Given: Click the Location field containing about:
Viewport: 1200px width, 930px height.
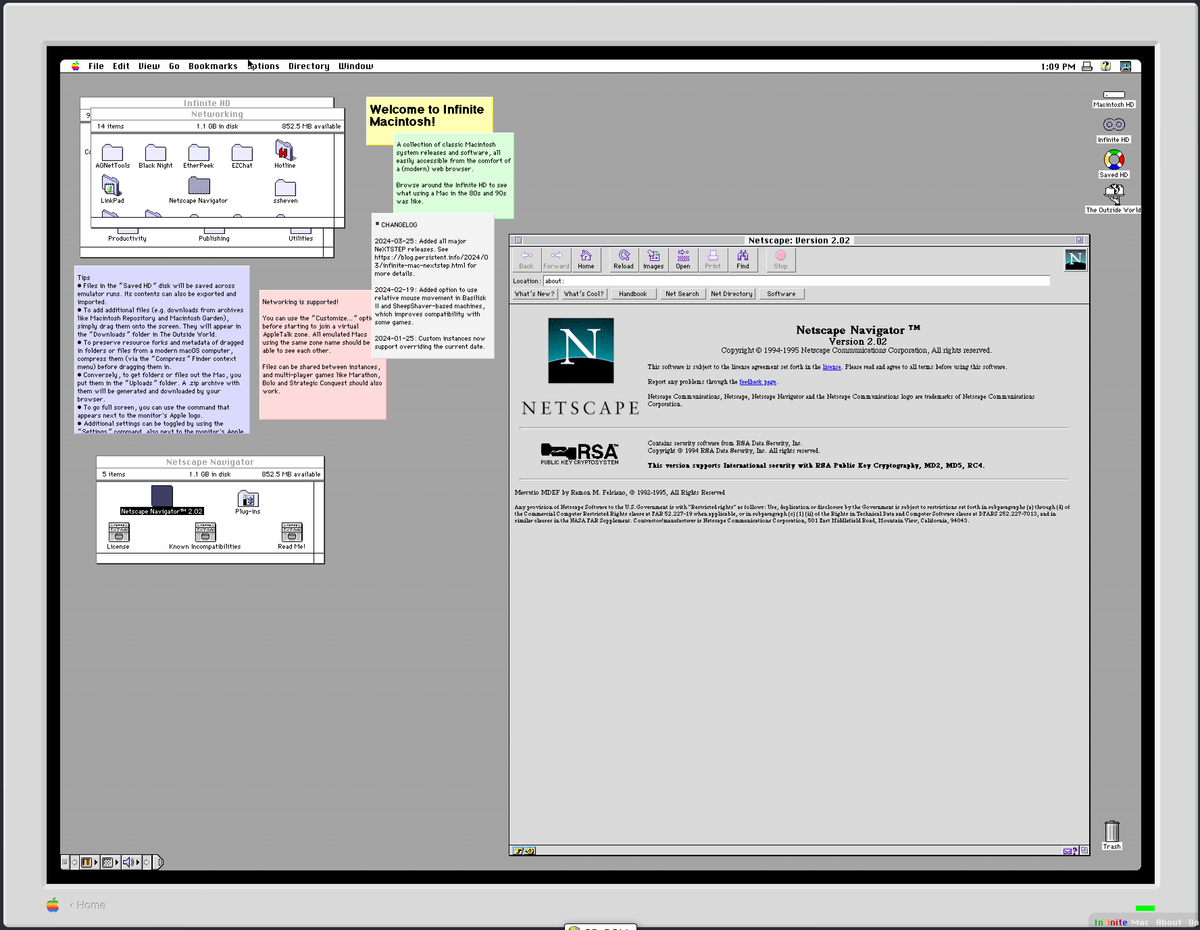Looking at the screenshot, I should pos(795,281).
